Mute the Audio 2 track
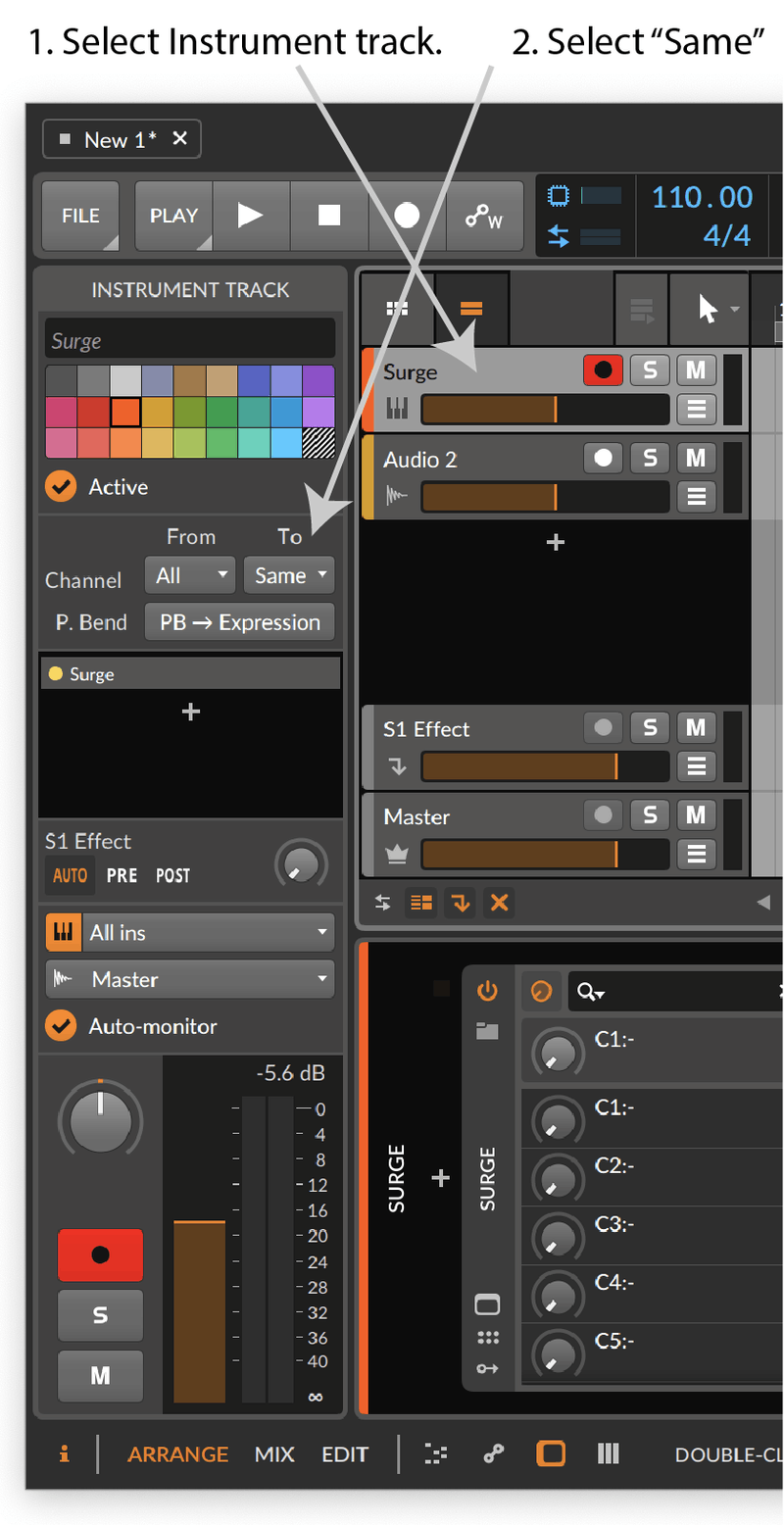This screenshot has width=784, height=1525. [x=700, y=458]
